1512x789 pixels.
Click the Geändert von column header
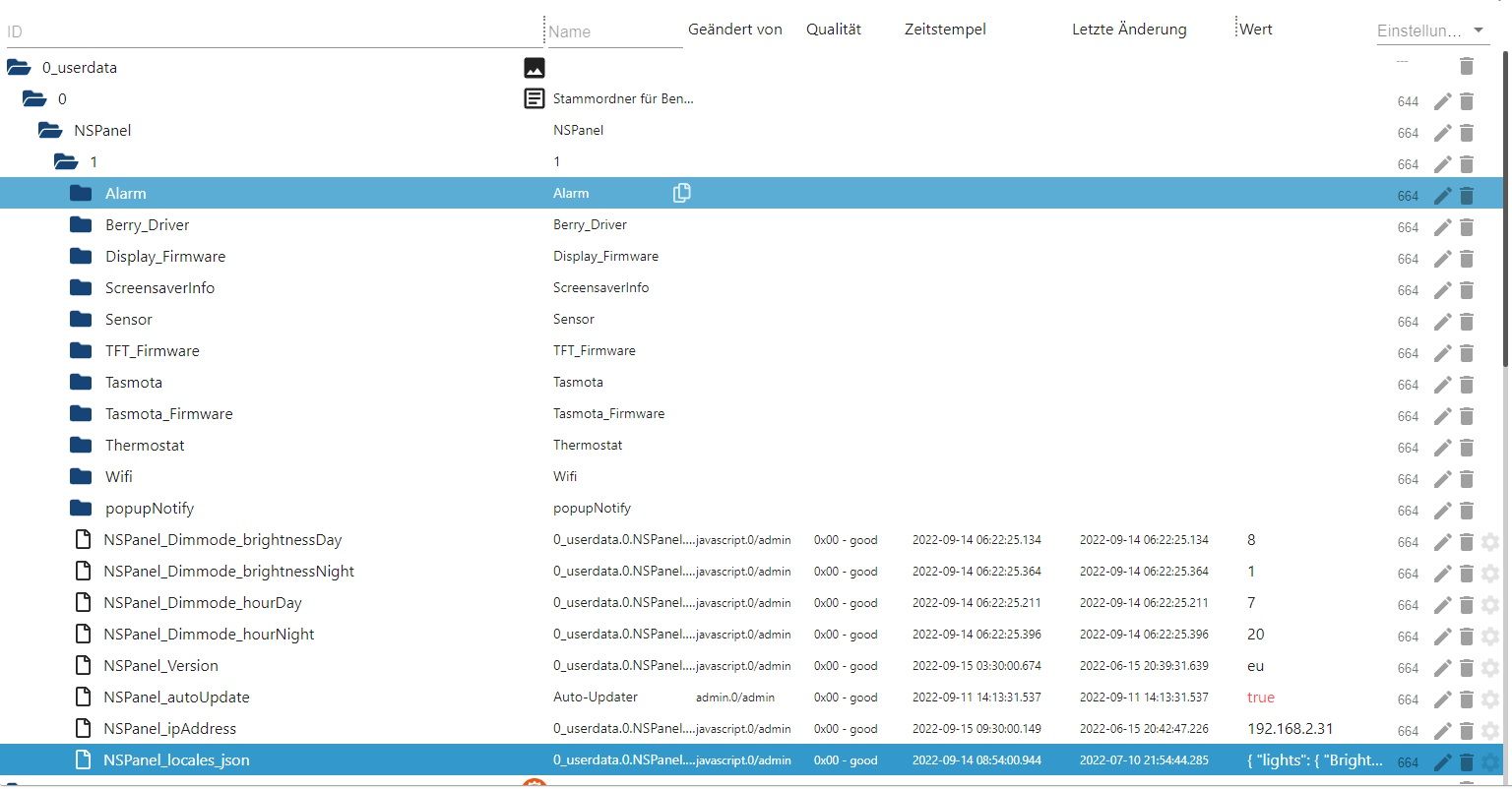click(735, 30)
